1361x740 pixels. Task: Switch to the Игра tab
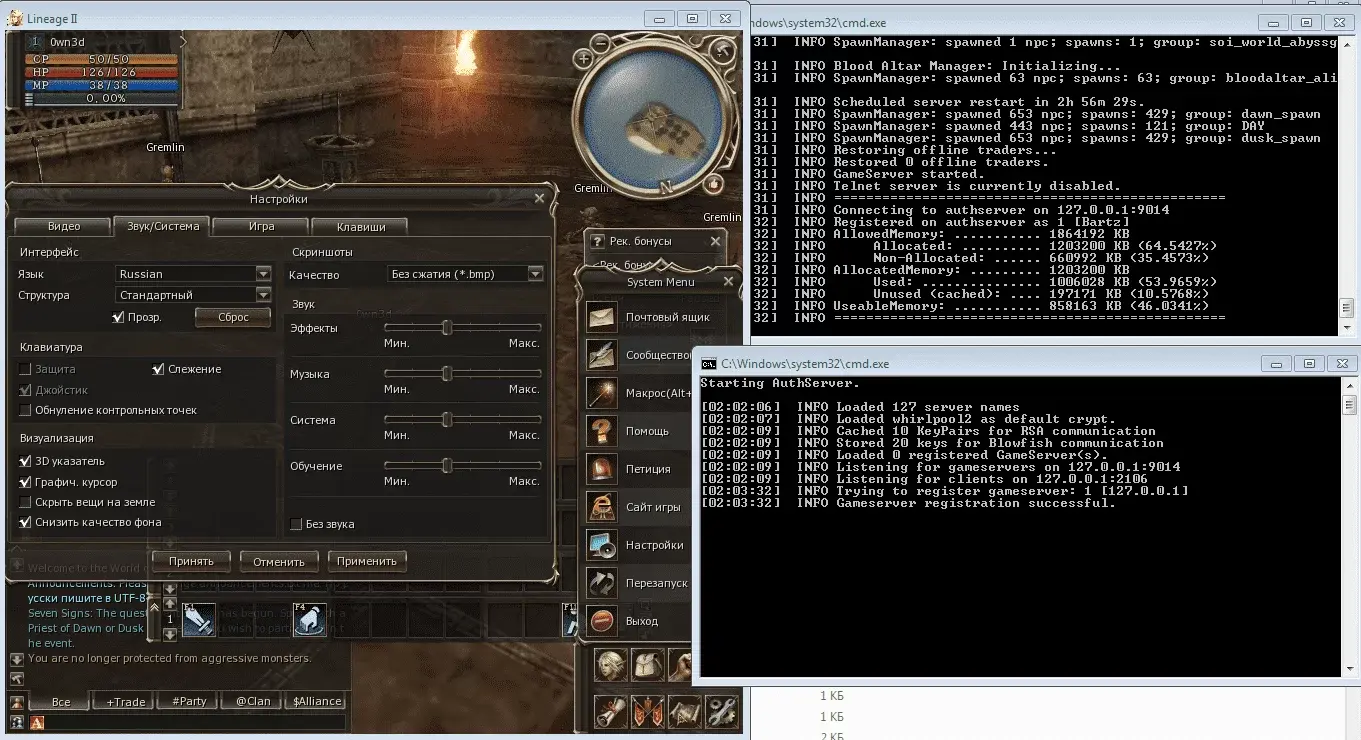click(x=261, y=226)
